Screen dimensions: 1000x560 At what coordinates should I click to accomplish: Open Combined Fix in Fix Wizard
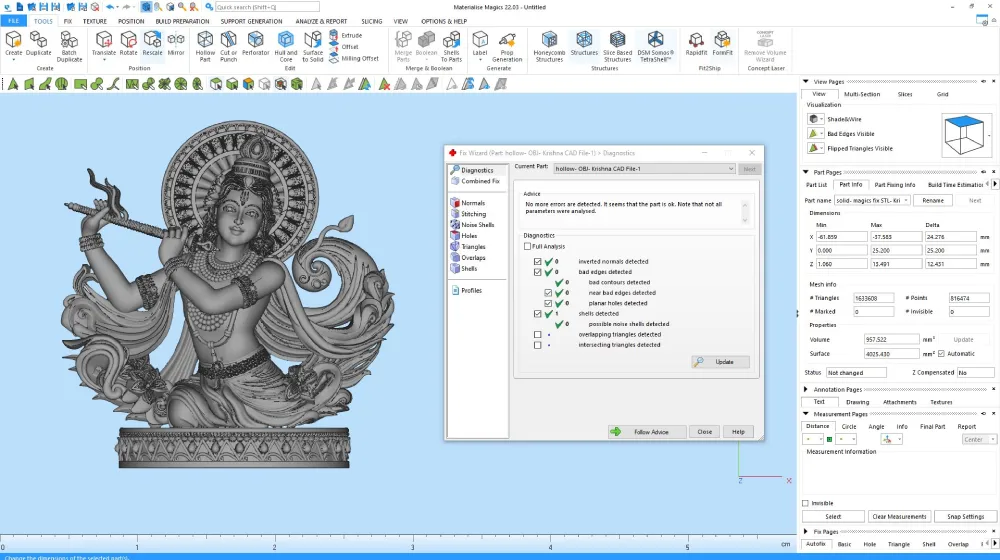[480, 181]
